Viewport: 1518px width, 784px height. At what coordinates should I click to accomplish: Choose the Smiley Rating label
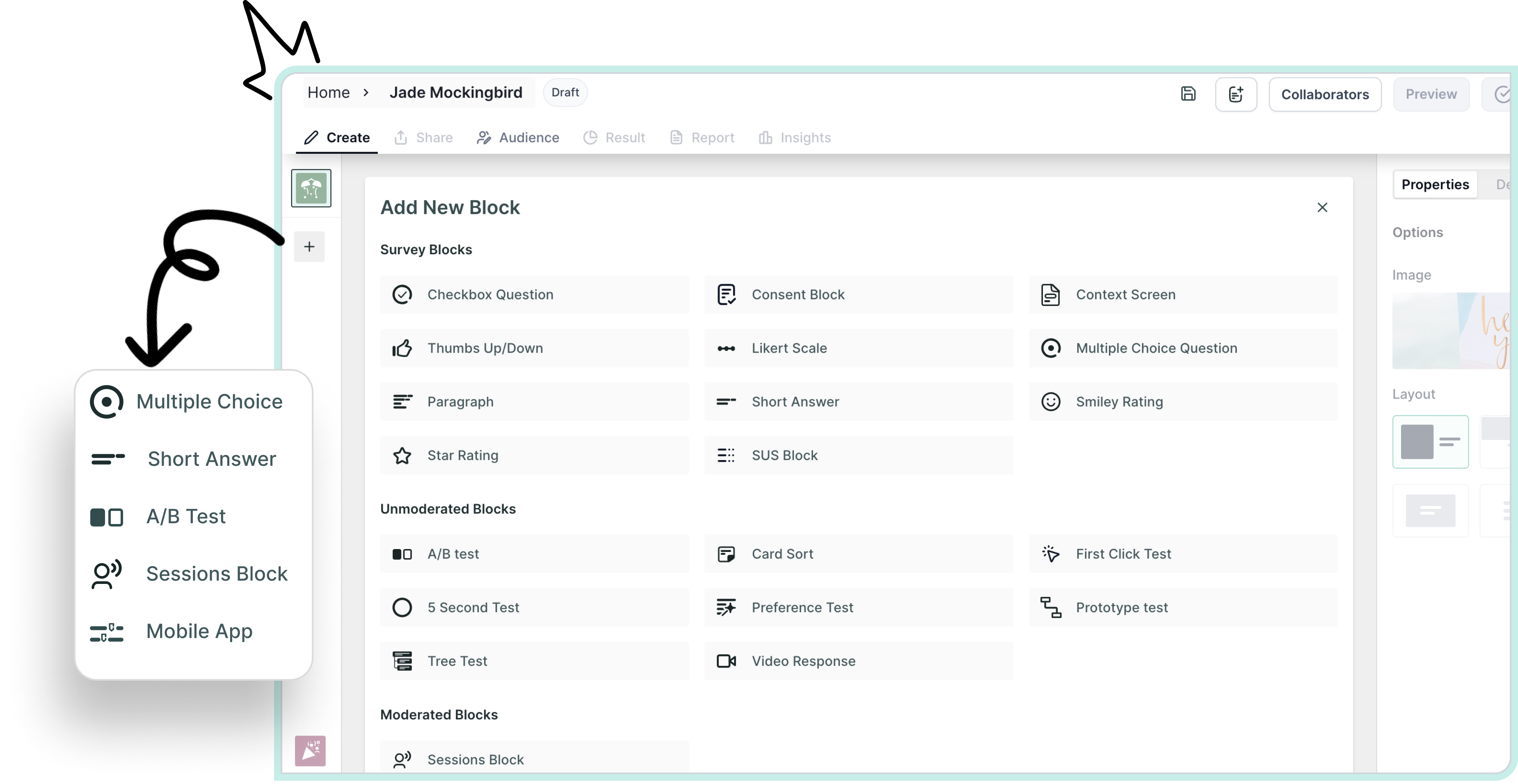coord(1119,402)
